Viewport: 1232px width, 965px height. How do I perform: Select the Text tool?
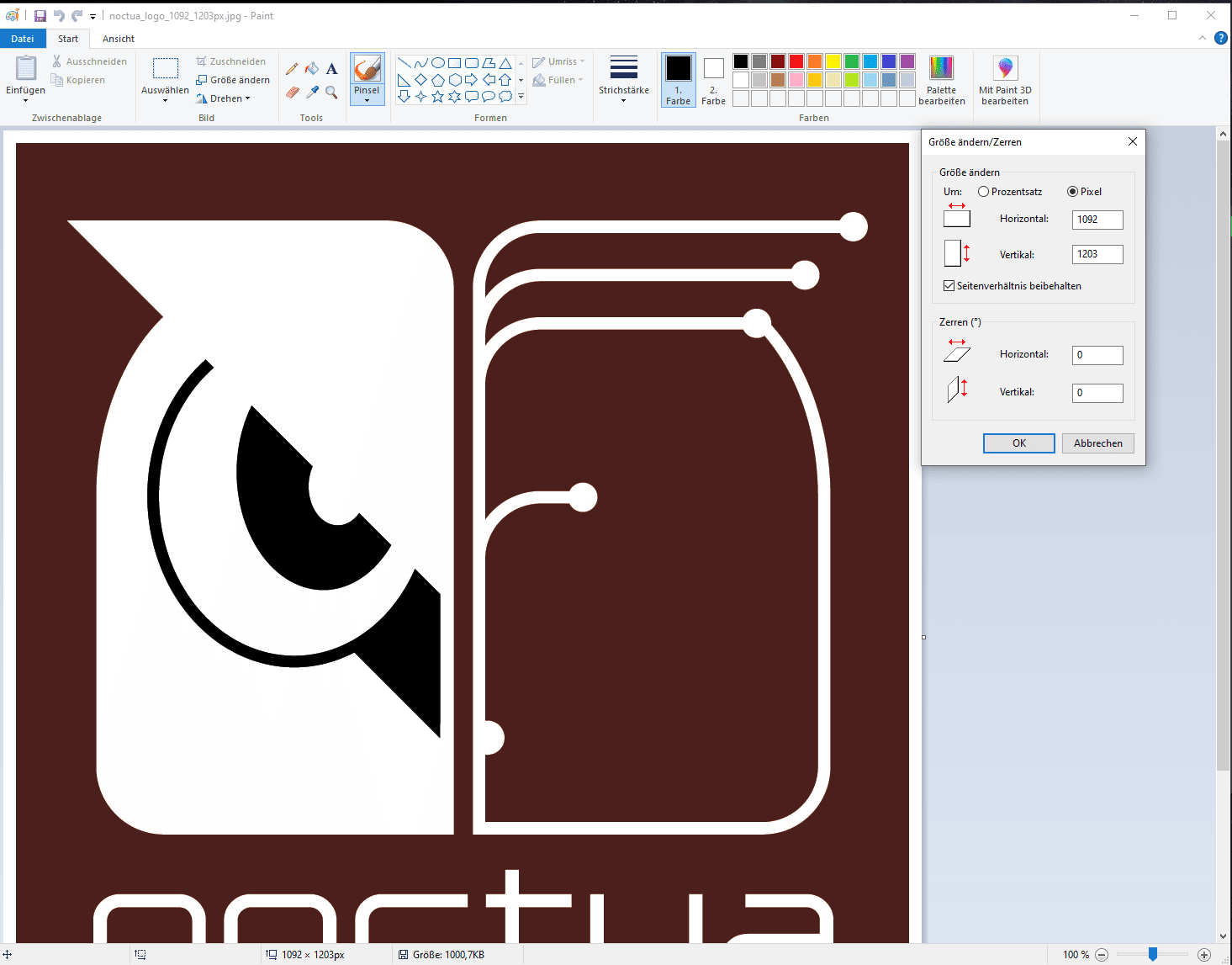[x=331, y=69]
